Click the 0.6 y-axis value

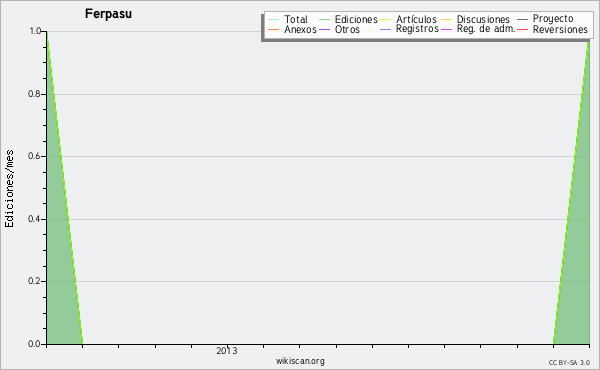tap(34, 156)
